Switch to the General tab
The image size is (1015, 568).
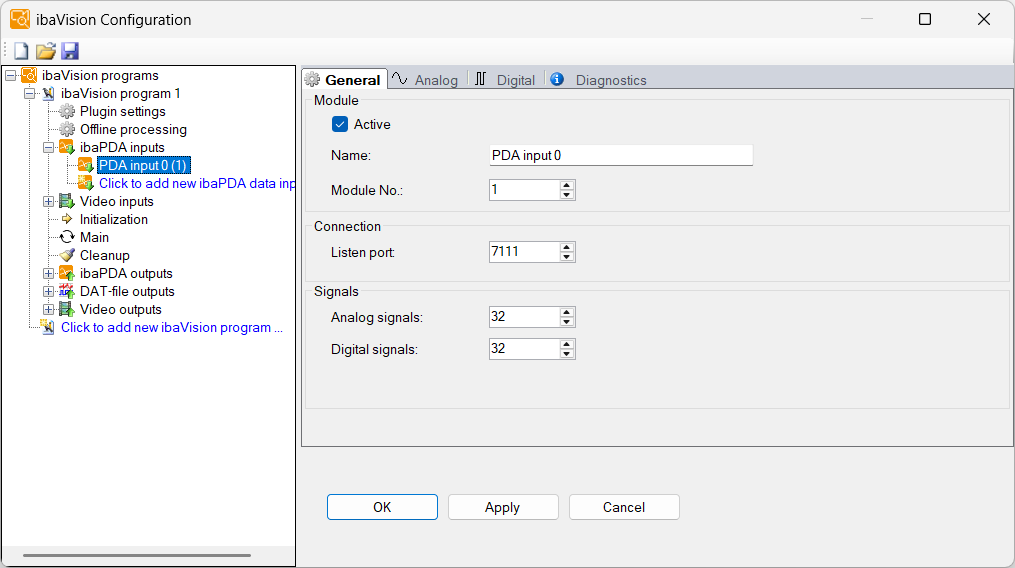coord(345,80)
